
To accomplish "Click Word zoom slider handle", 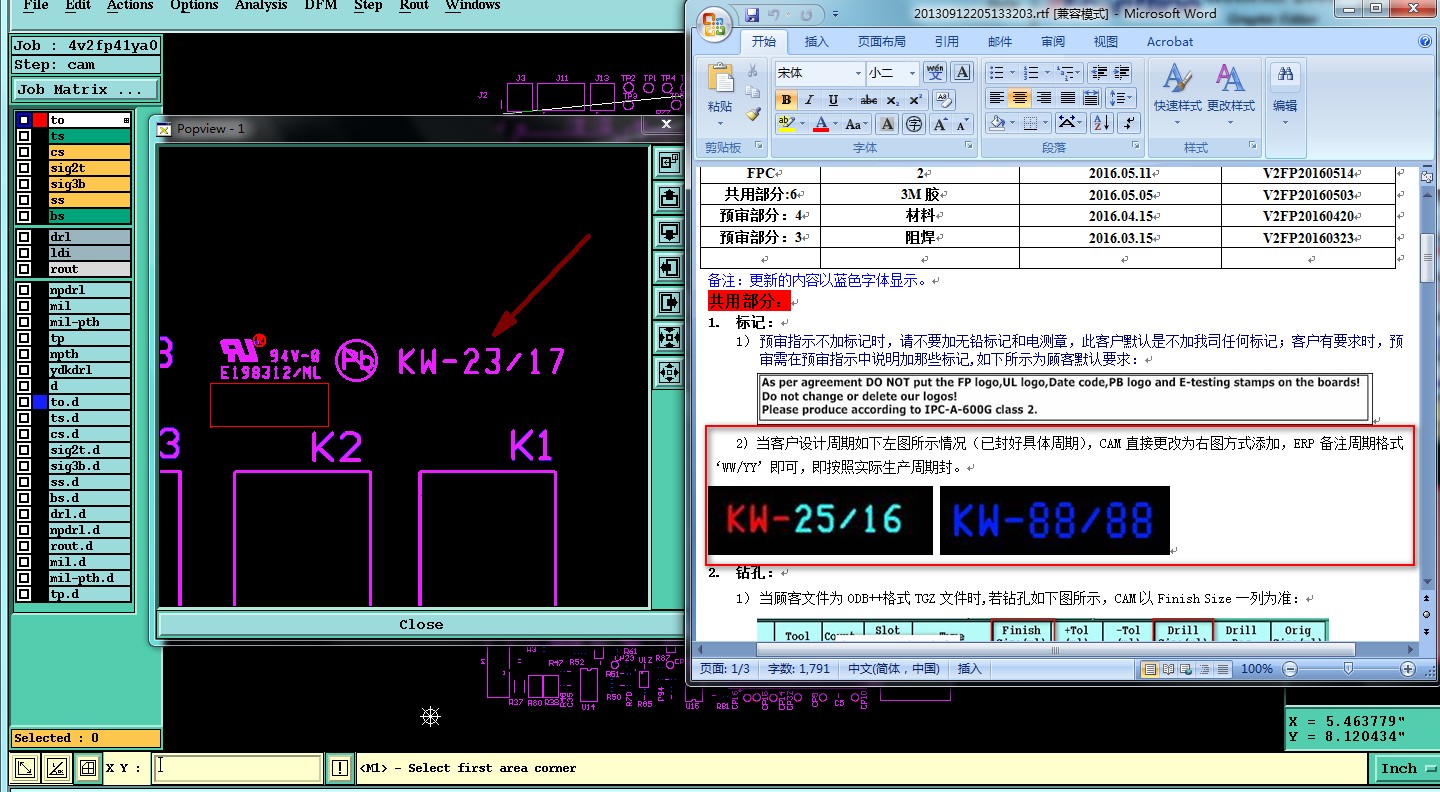I will click(1348, 669).
